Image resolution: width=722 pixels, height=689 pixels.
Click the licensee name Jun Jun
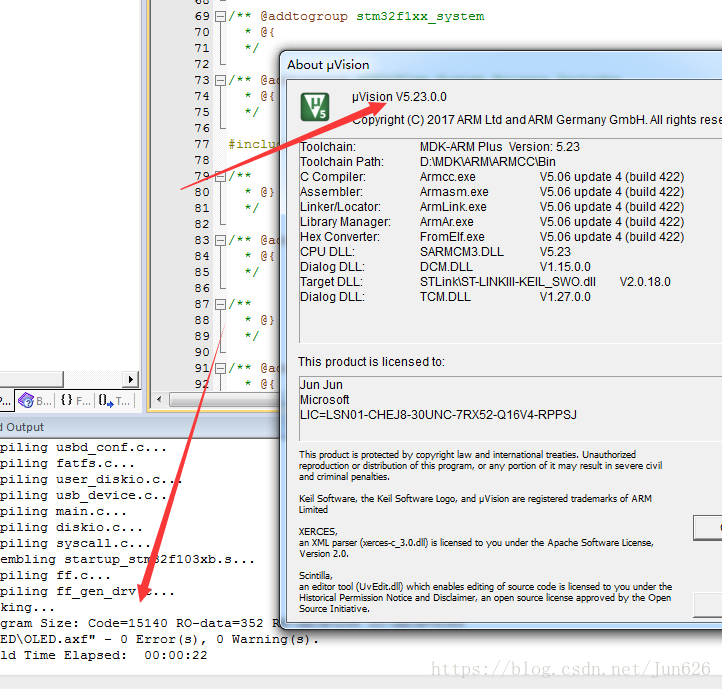point(321,385)
